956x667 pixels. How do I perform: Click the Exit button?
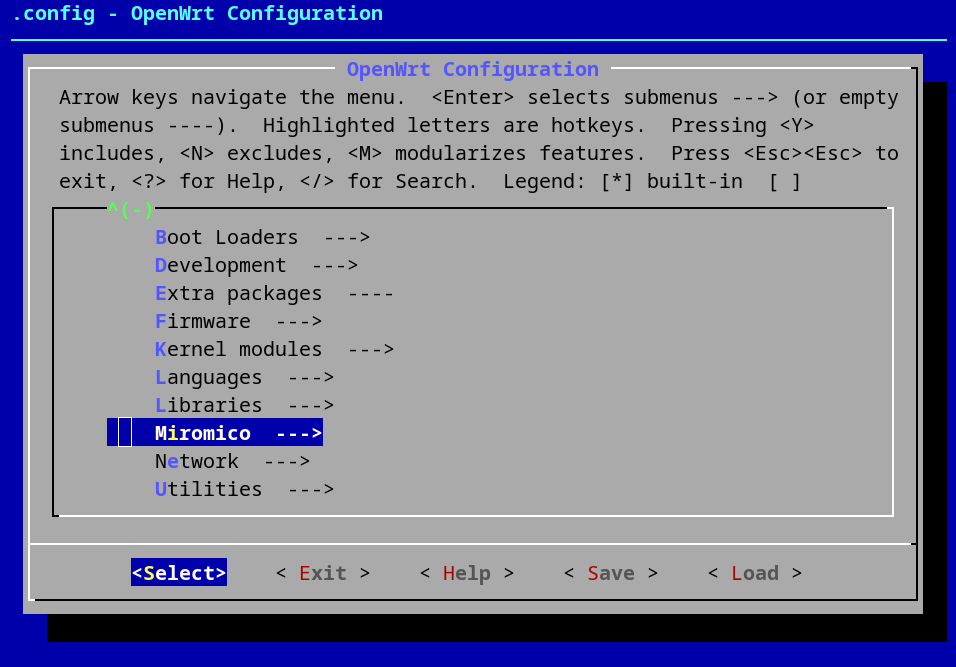(x=323, y=573)
